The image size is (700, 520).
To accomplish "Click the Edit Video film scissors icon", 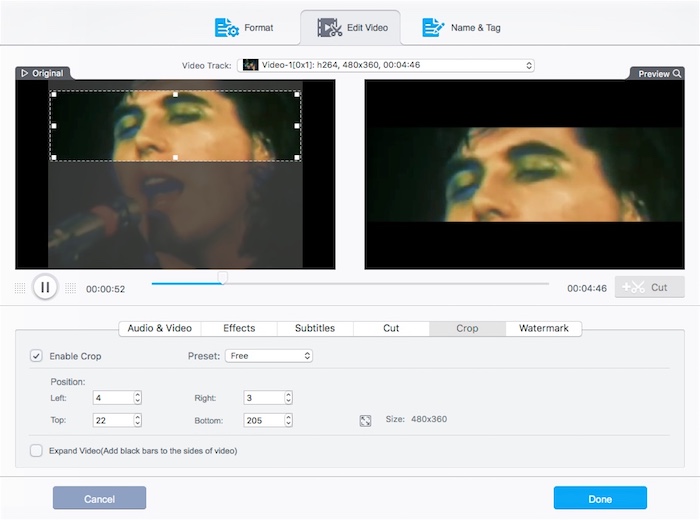I will coord(329,28).
